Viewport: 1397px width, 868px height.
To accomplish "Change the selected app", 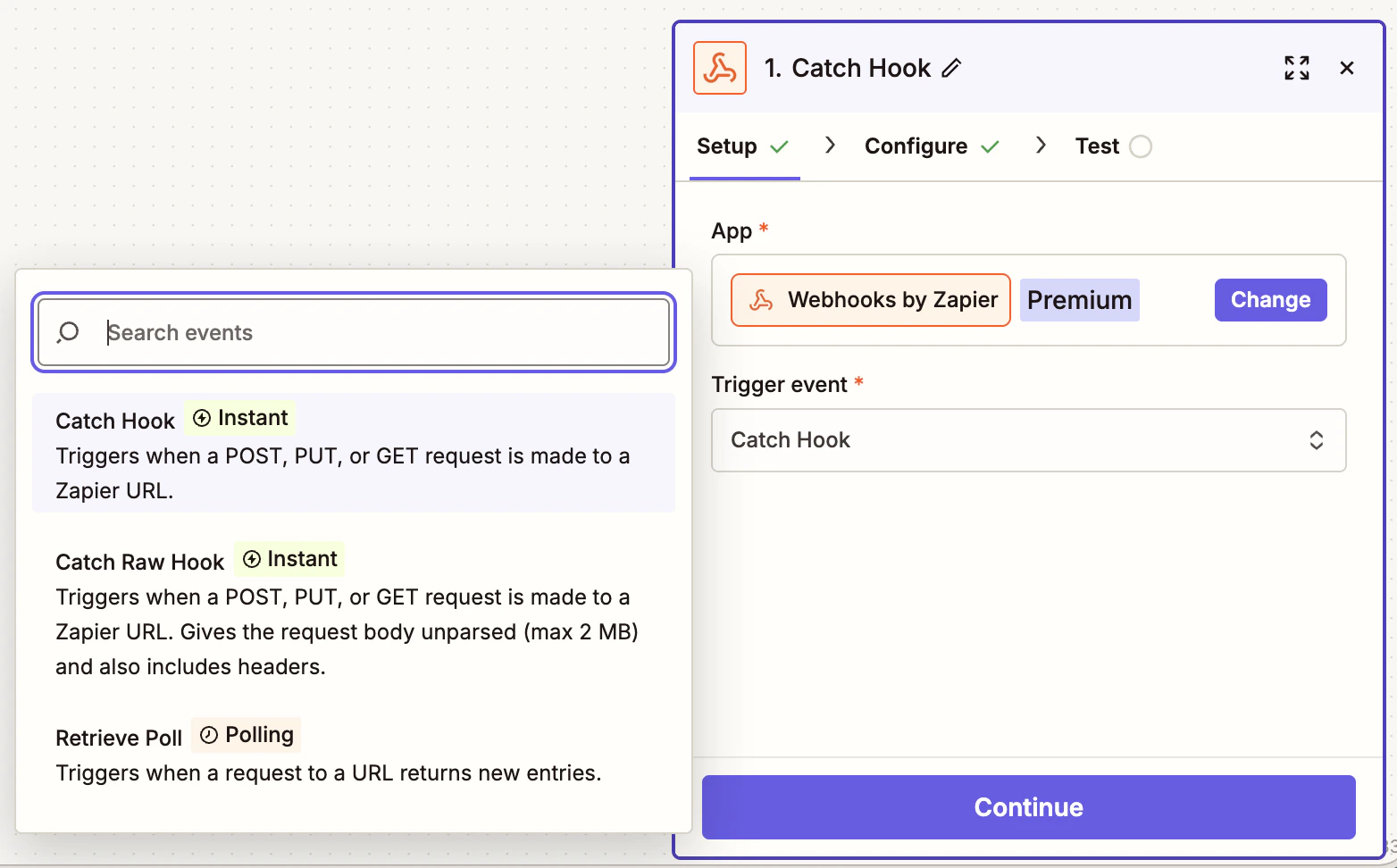I will click(1271, 300).
